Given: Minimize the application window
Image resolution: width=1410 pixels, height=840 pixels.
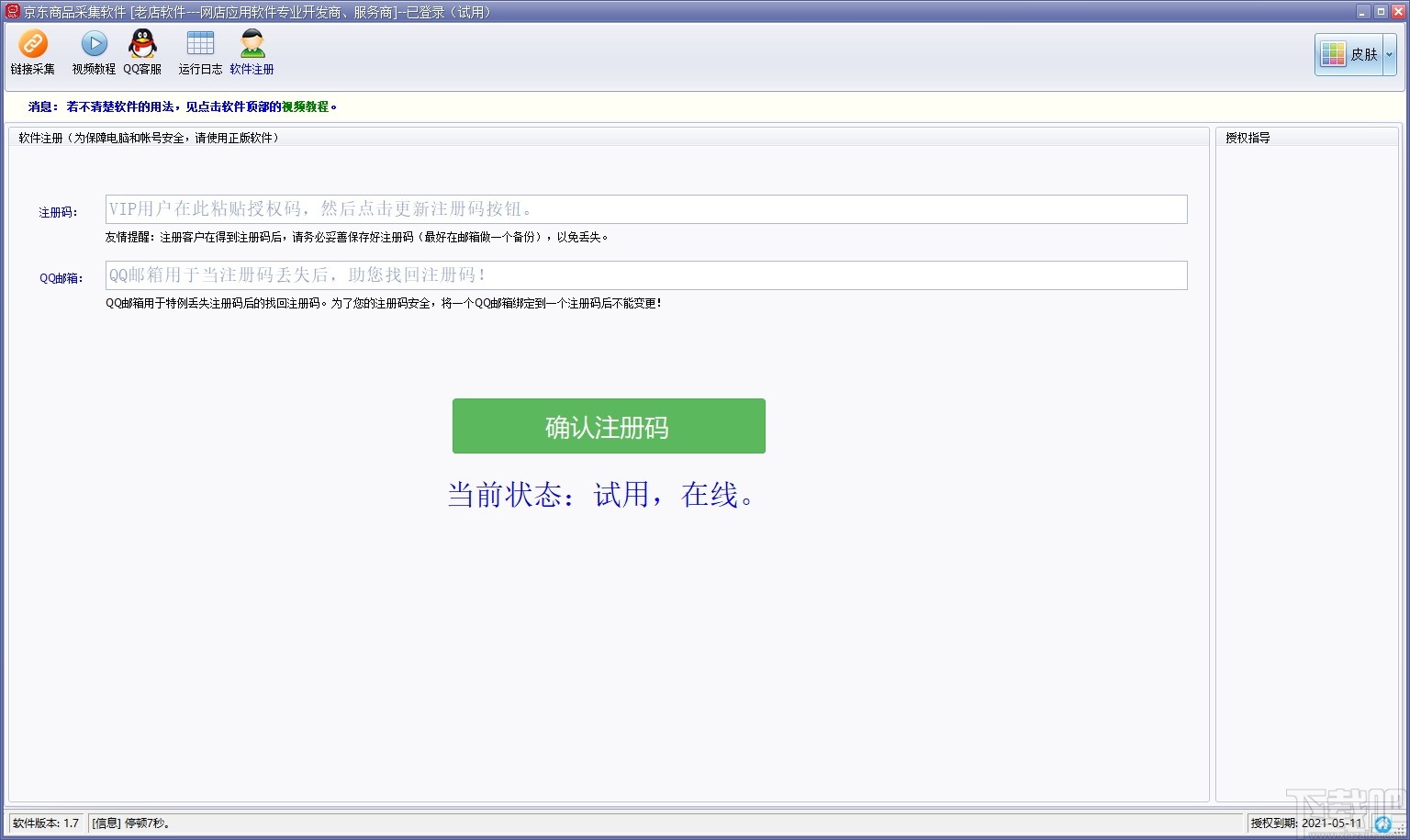Looking at the screenshot, I should [1363, 12].
